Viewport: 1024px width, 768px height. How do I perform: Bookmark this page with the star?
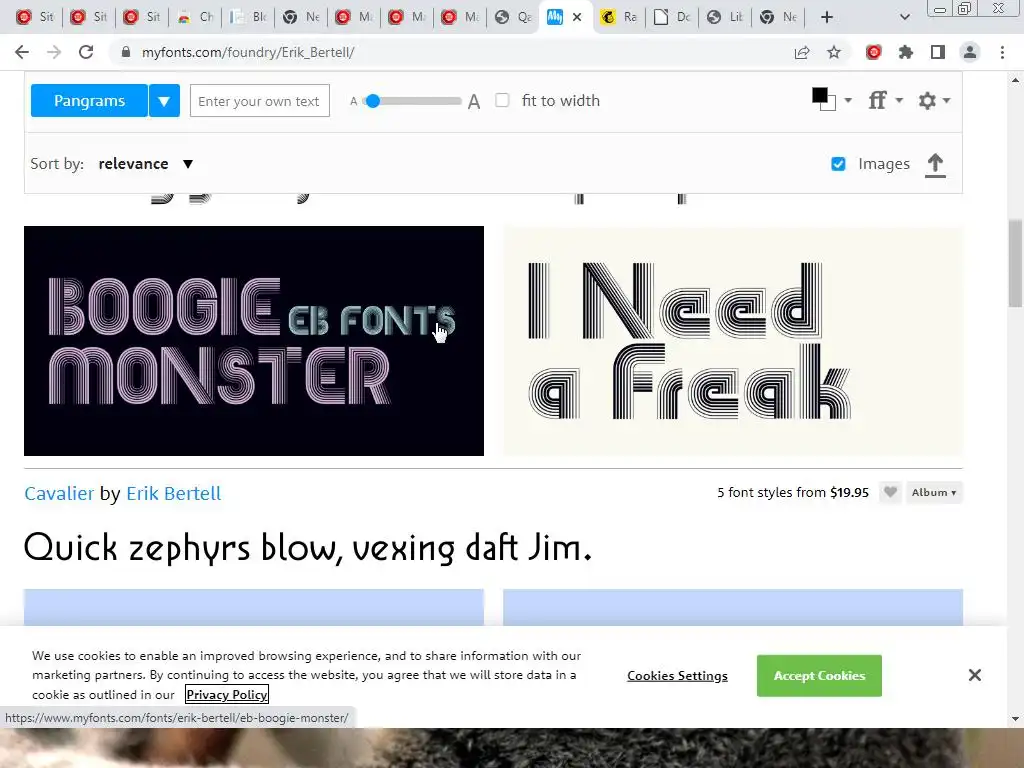834,52
